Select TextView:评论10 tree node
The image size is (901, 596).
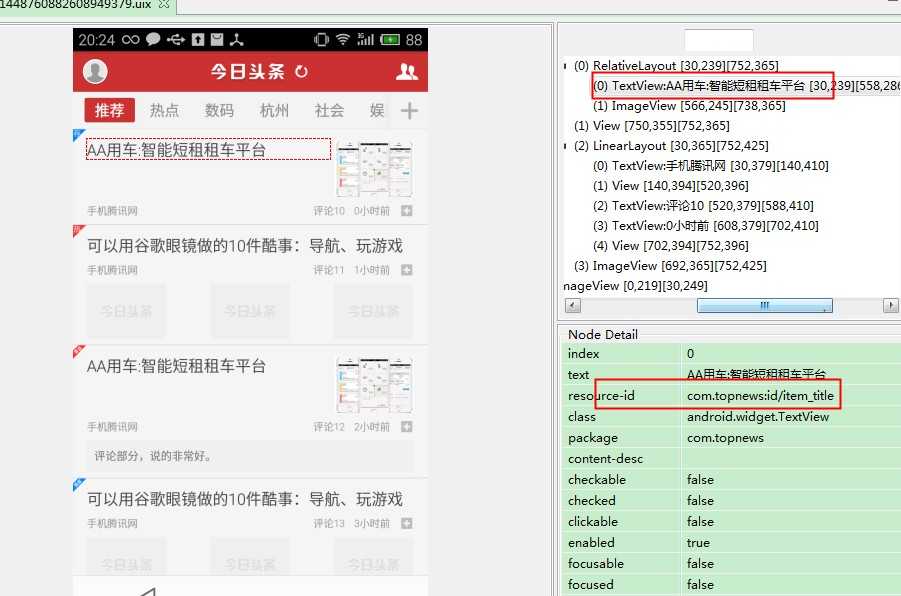click(x=703, y=206)
